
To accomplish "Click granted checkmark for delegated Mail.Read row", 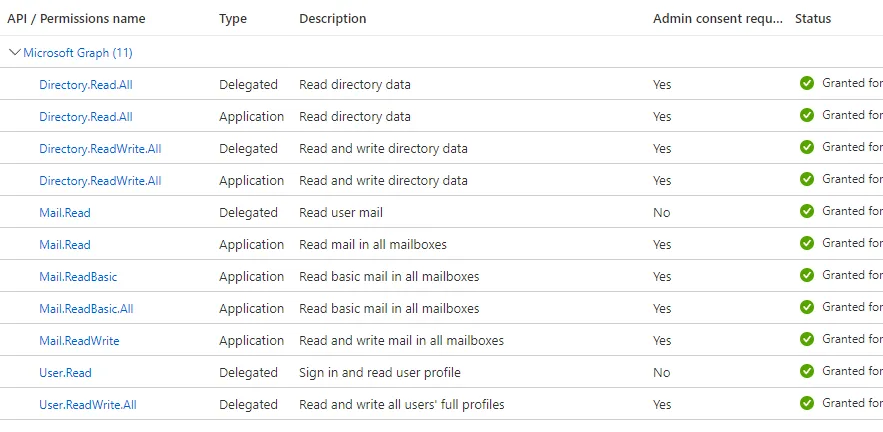I will (807, 211).
